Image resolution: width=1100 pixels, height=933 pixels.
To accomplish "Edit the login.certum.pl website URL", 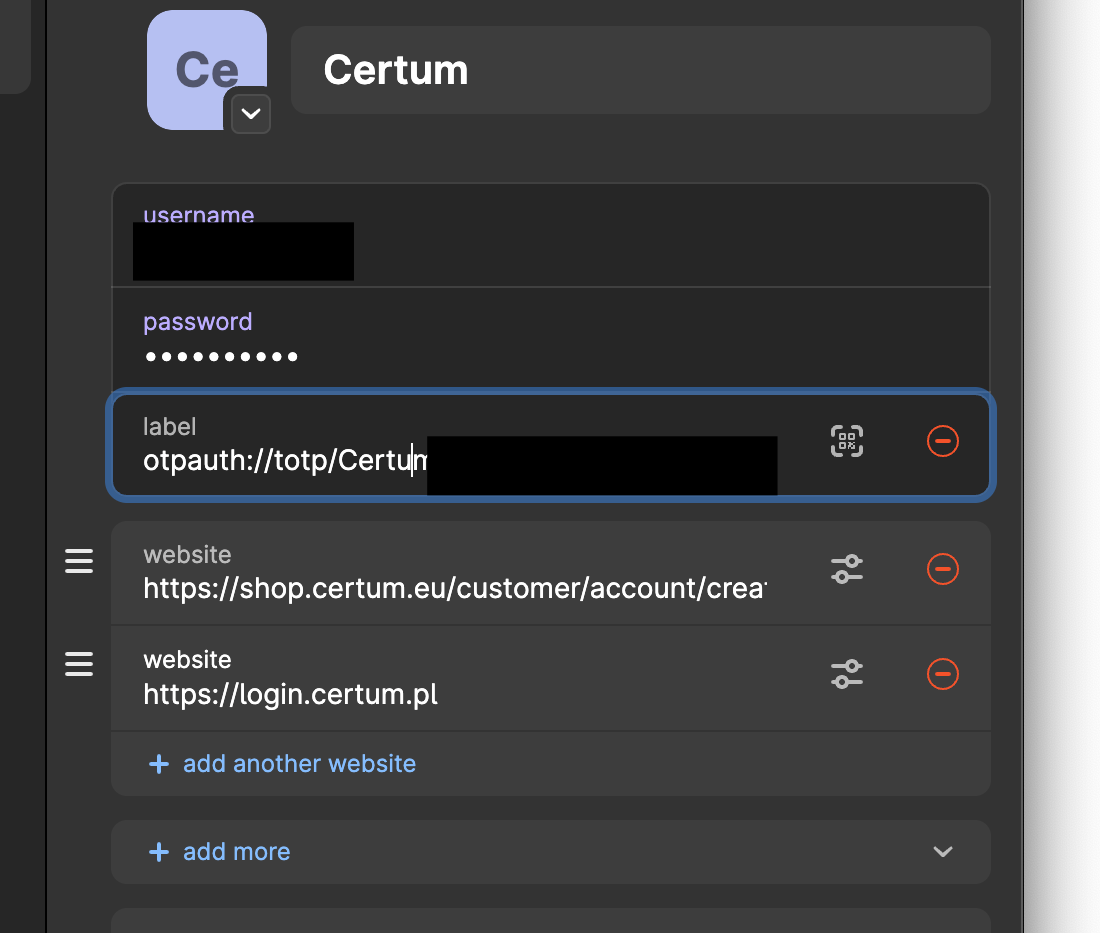I will pos(290,694).
